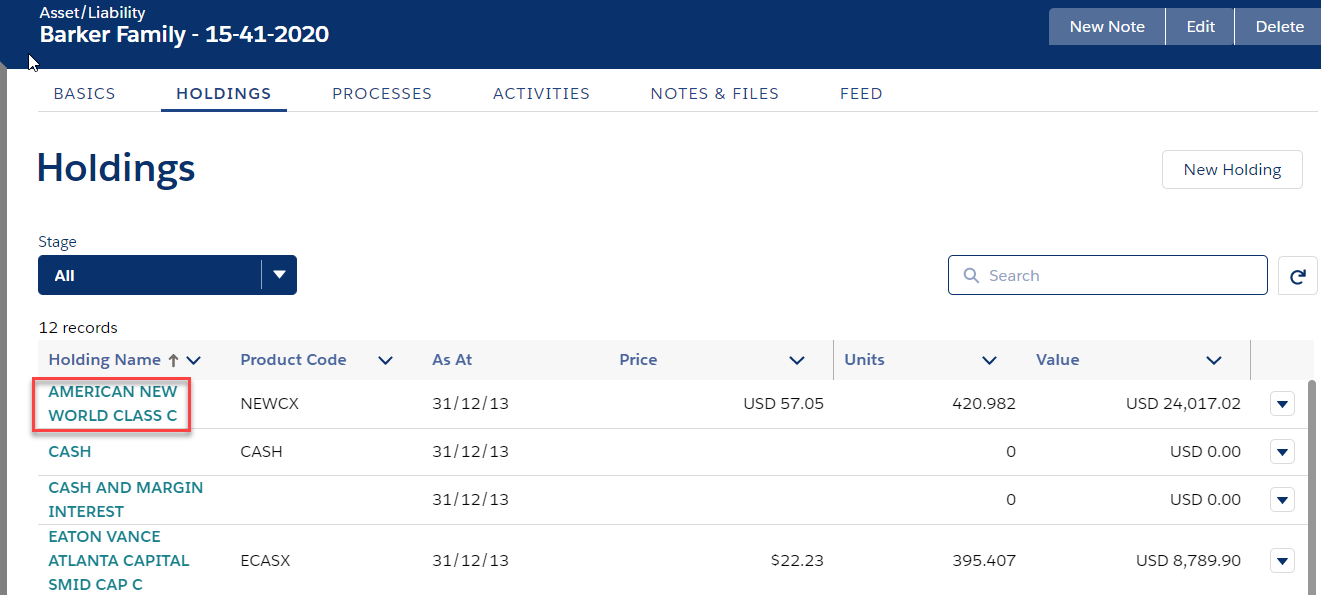
Task: Open the Value column menu
Action: point(1213,360)
